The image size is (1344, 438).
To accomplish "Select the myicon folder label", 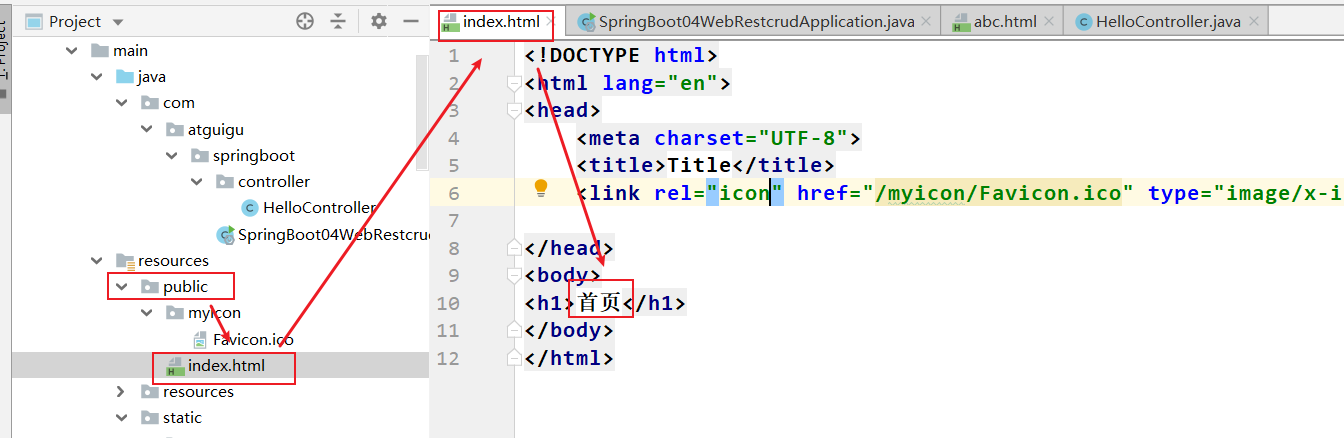I will pyautogui.click(x=214, y=313).
